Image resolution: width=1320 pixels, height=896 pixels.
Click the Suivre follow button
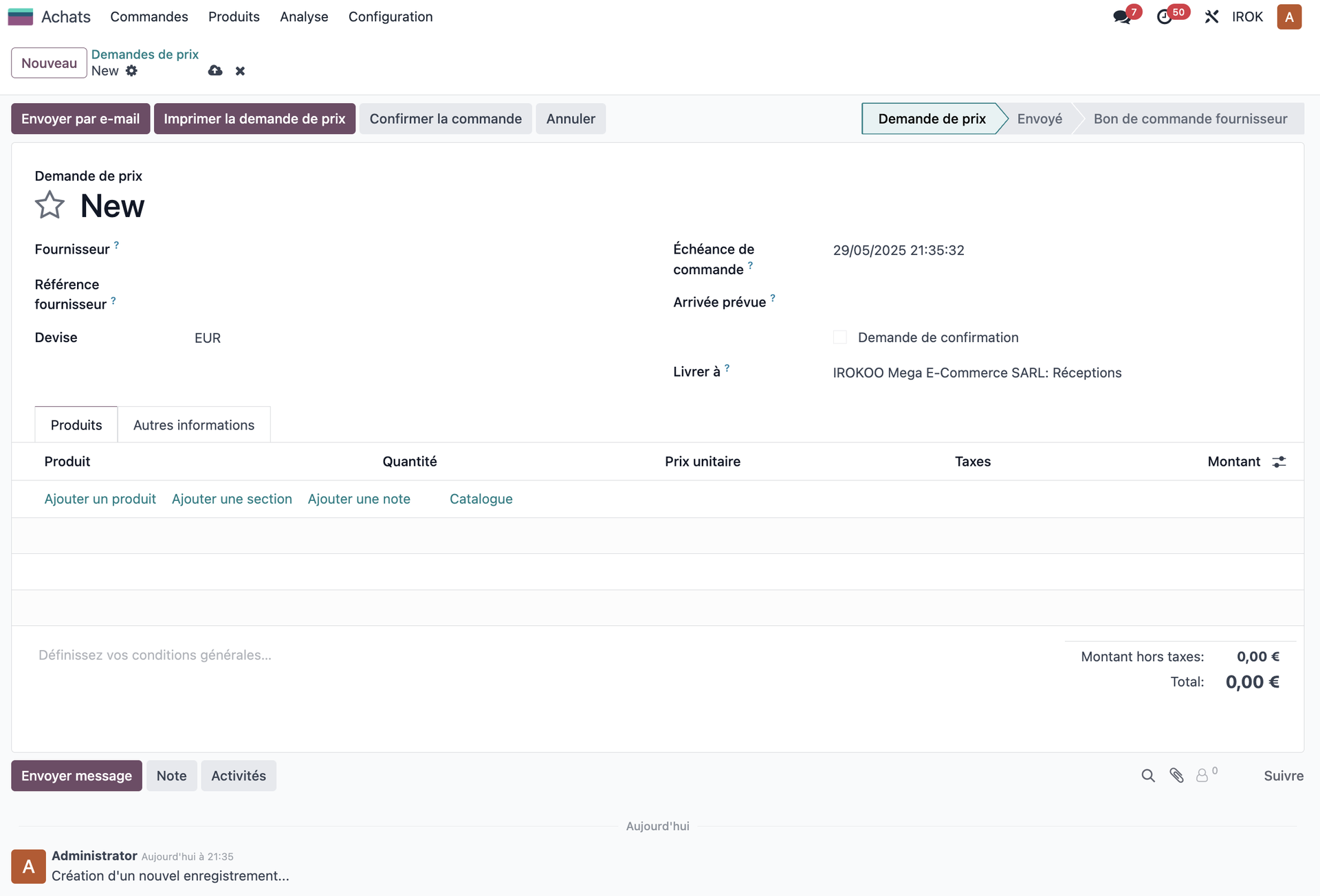[1284, 776]
